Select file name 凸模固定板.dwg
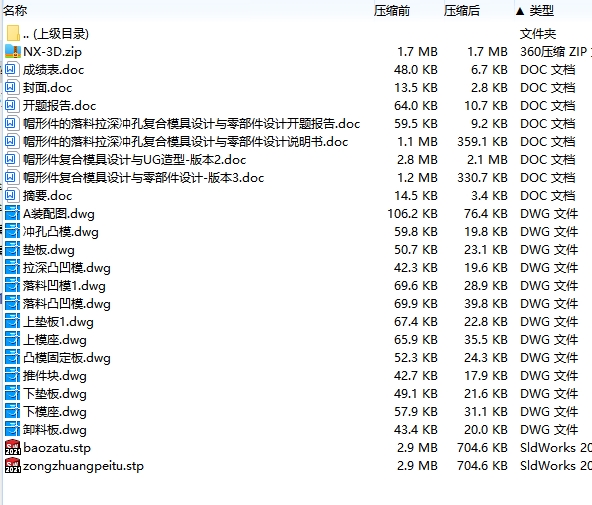Image resolution: width=592 pixels, height=505 pixels. [x=67, y=357]
